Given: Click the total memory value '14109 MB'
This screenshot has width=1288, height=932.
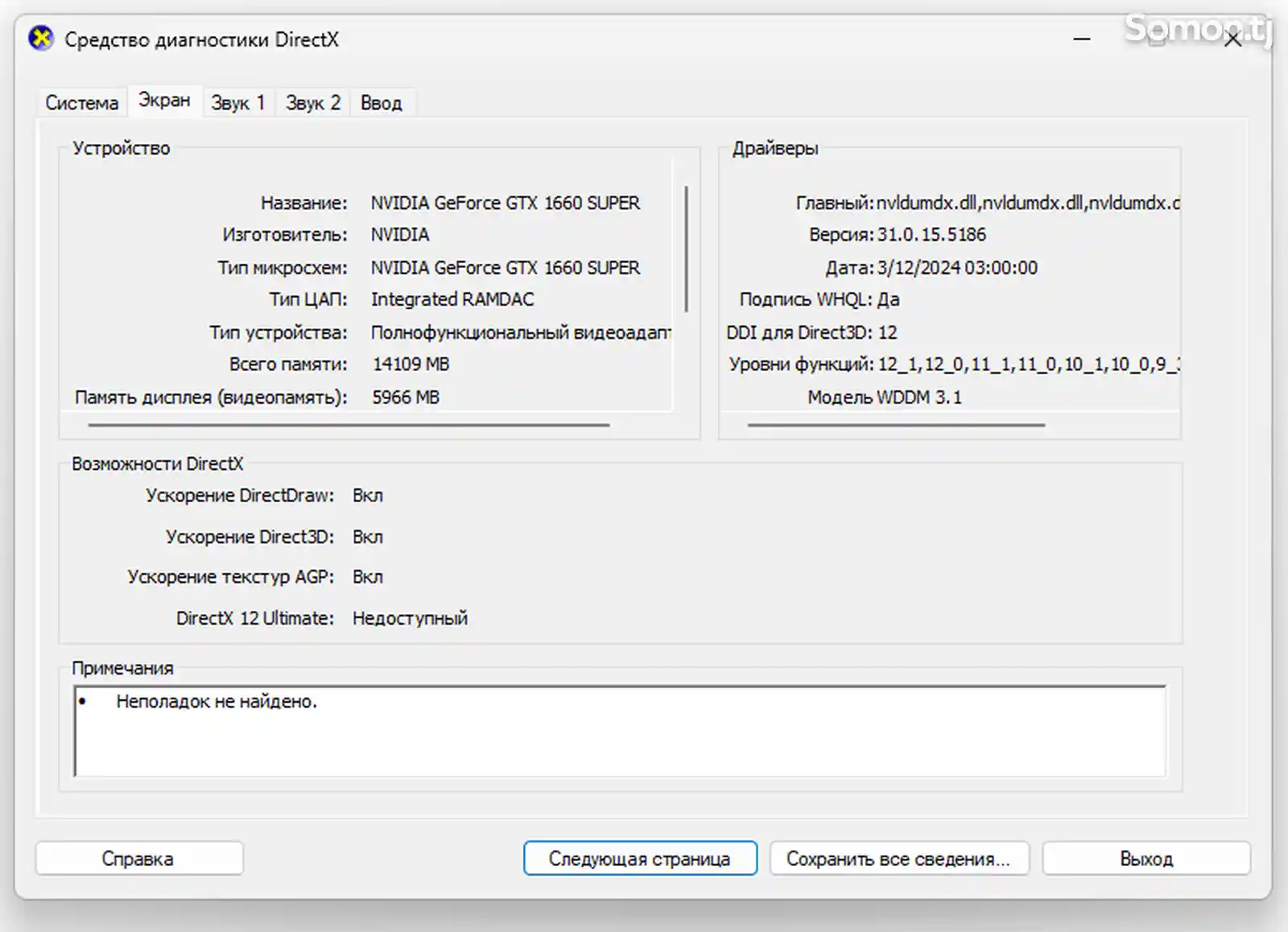Looking at the screenshot, I should tap(411, 364).
